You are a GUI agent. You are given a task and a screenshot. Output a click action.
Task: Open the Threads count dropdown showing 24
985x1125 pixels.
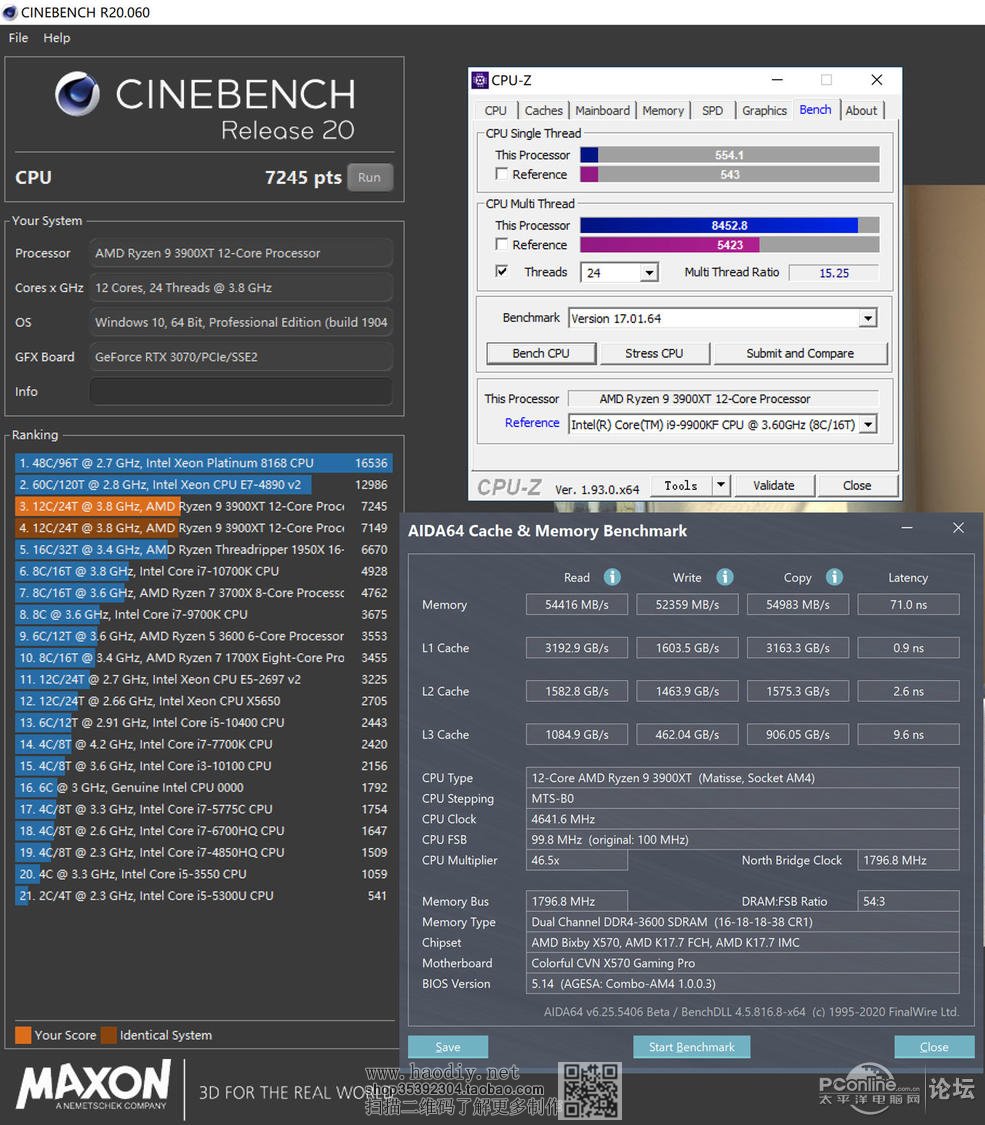649,272
